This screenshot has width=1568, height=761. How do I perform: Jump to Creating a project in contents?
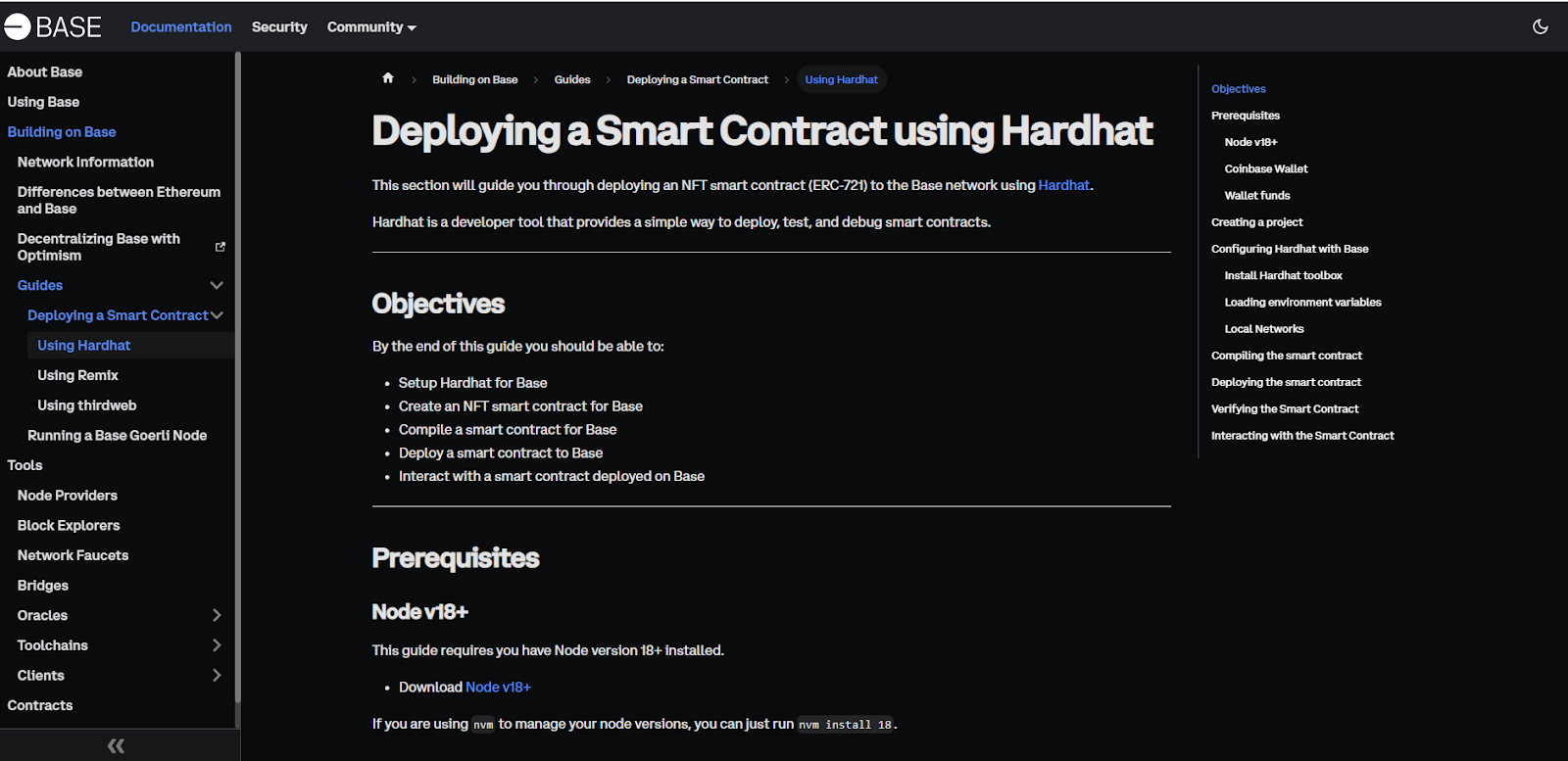(1257, 222)
